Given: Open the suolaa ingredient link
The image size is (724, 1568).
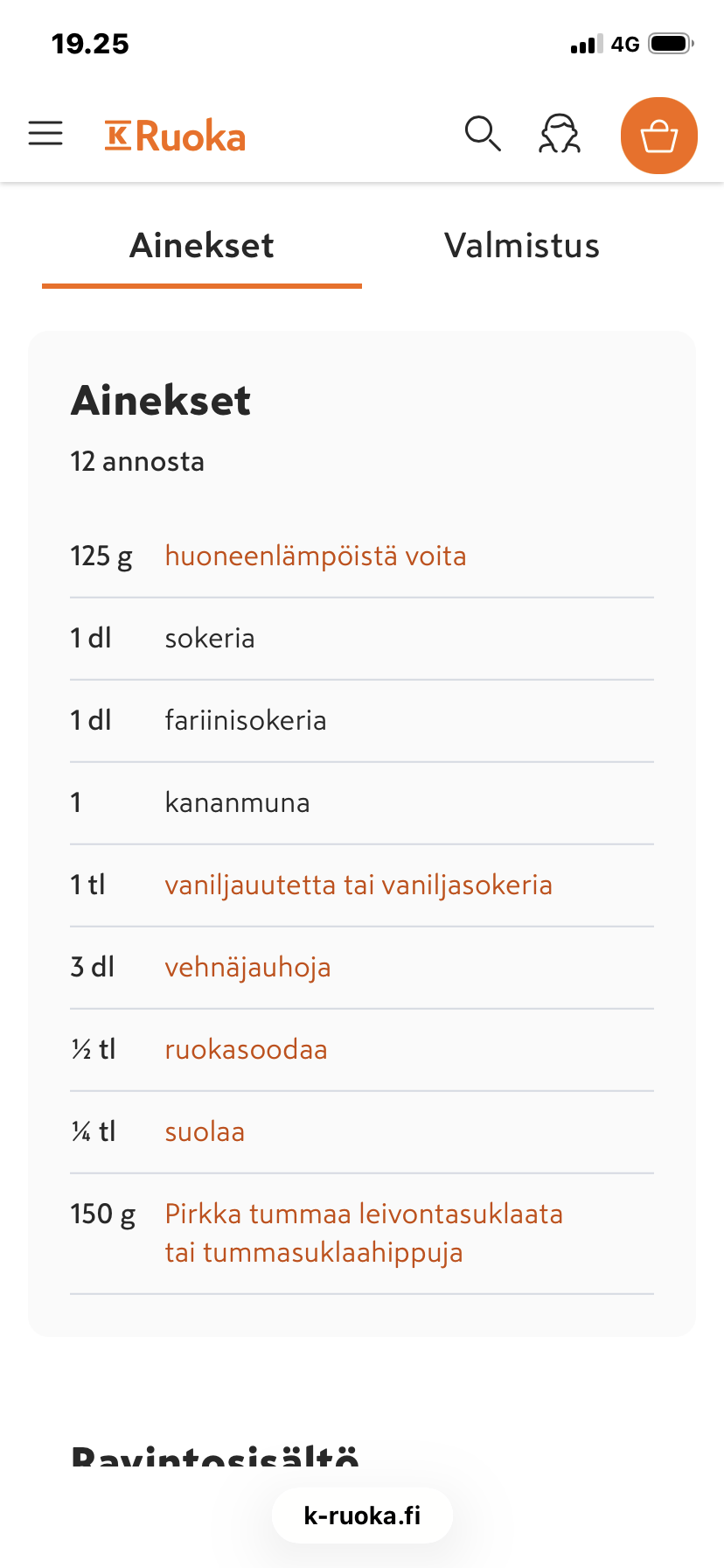Looking at the screenshot, I should (x=205, y=1131).
